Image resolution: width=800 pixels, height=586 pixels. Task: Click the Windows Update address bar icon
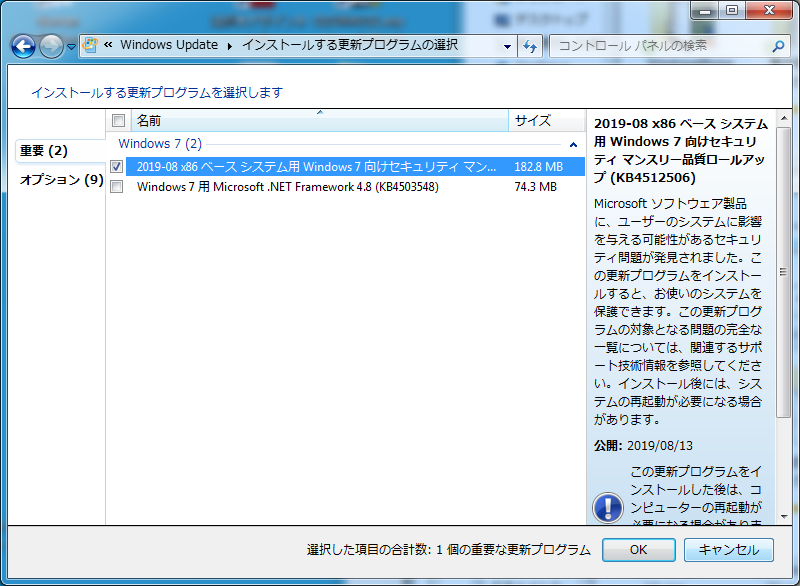coord(90,45)
